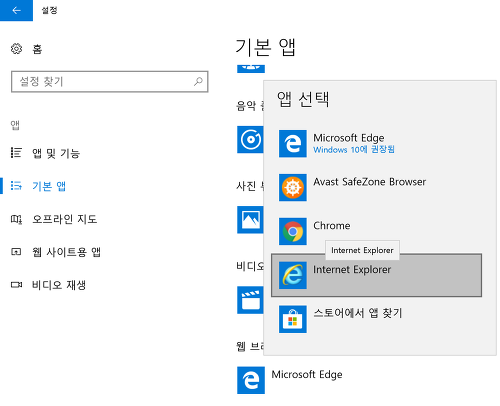The image size is (500, 406).
Task: Click the 웹 사이트용 앱 icon
Action: coord(16,252)
